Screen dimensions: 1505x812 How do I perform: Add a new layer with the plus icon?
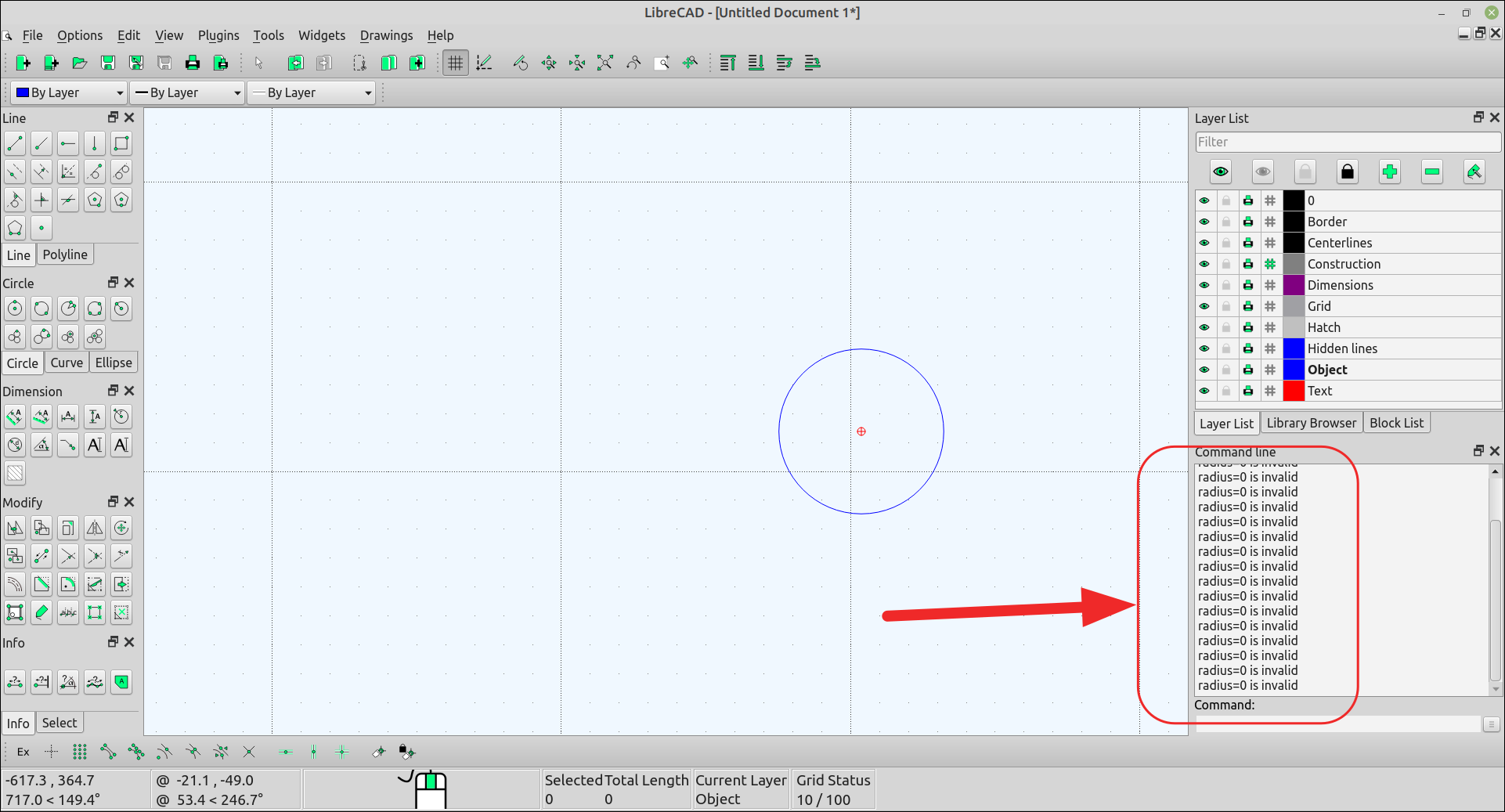click(1389, 171)
